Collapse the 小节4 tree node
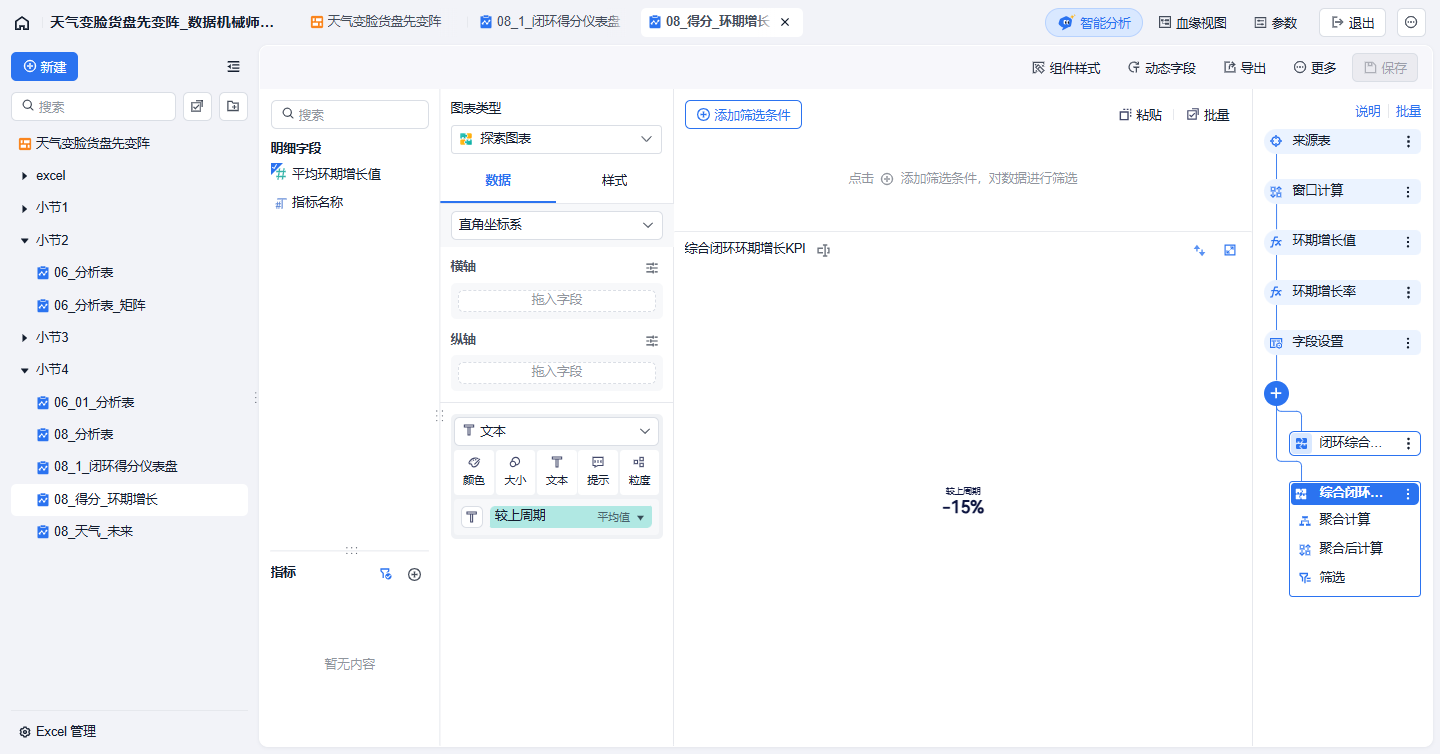 coord(24,370)
